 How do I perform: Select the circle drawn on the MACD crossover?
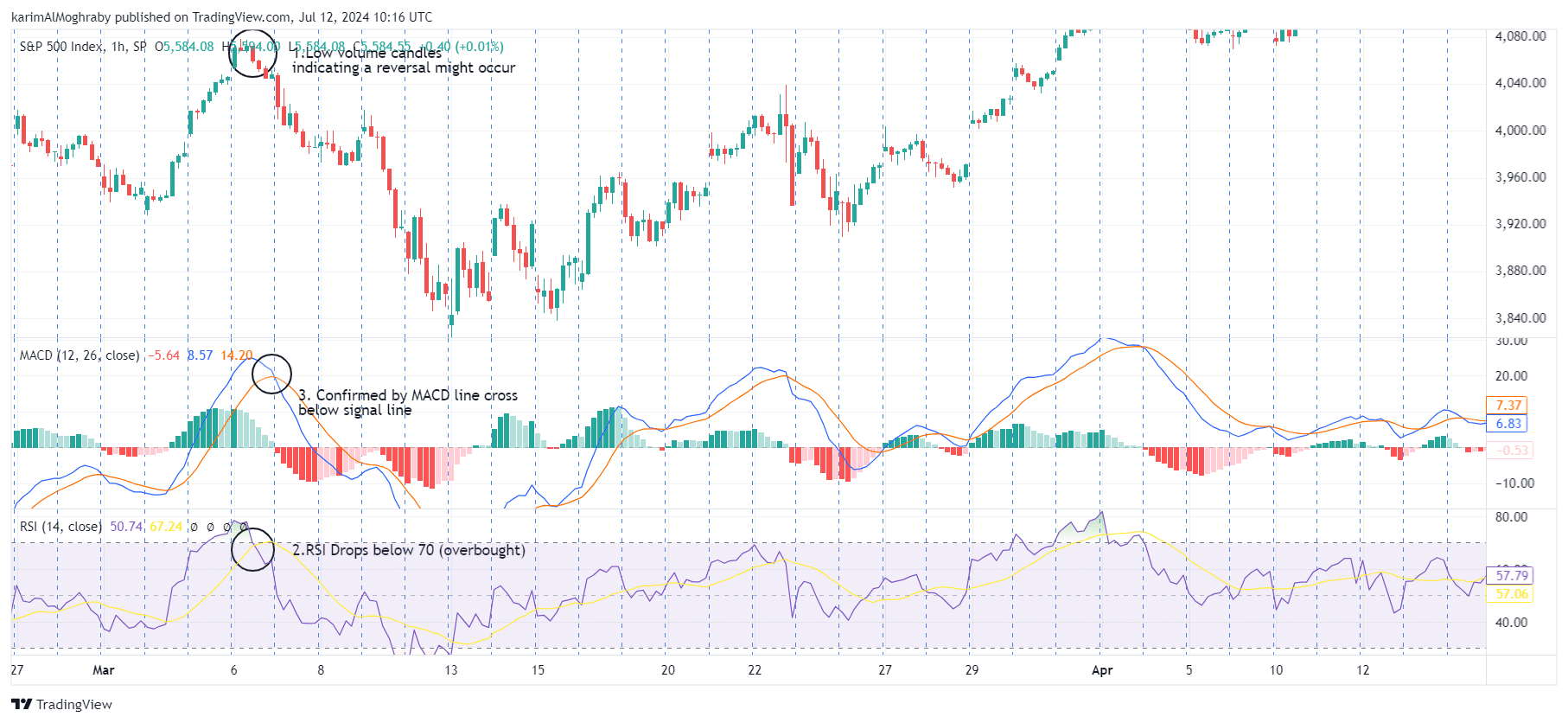272,374
